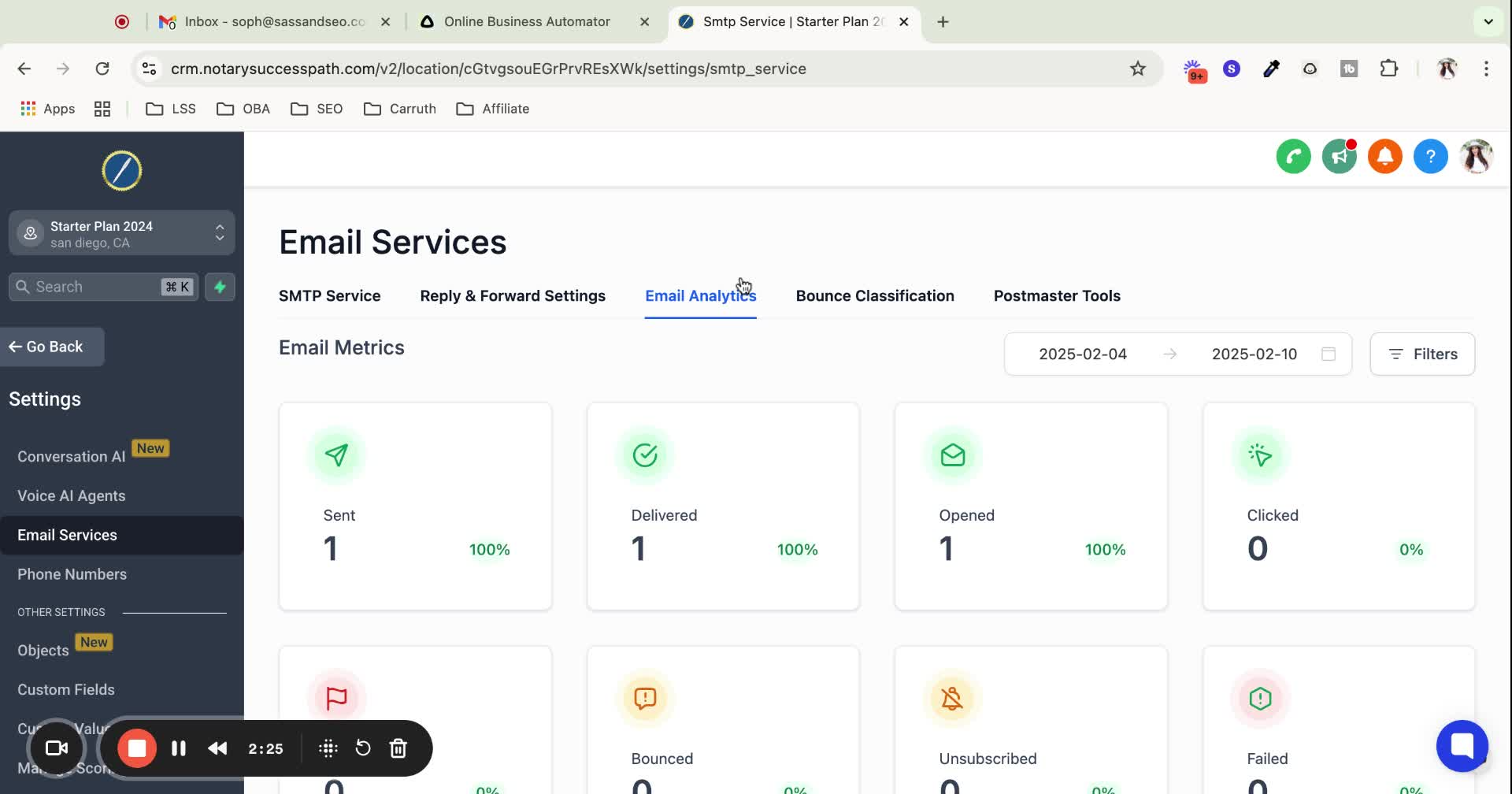This screenshot has height=794, width=1512.
Task: Select the Email Analytics tab
Action: pos(700,295)
